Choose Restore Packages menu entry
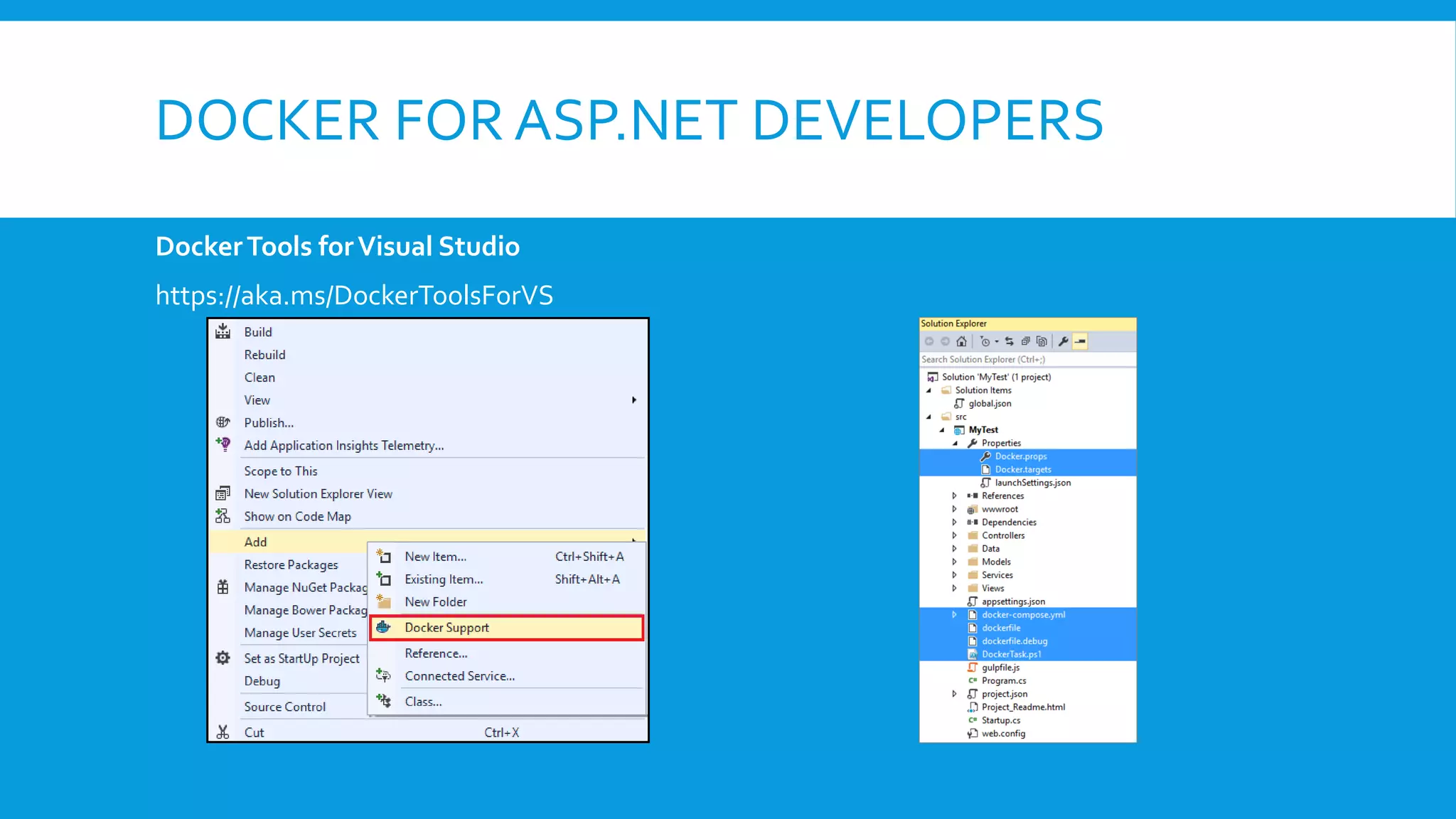 pyautogui.click(x=291, y=565)
